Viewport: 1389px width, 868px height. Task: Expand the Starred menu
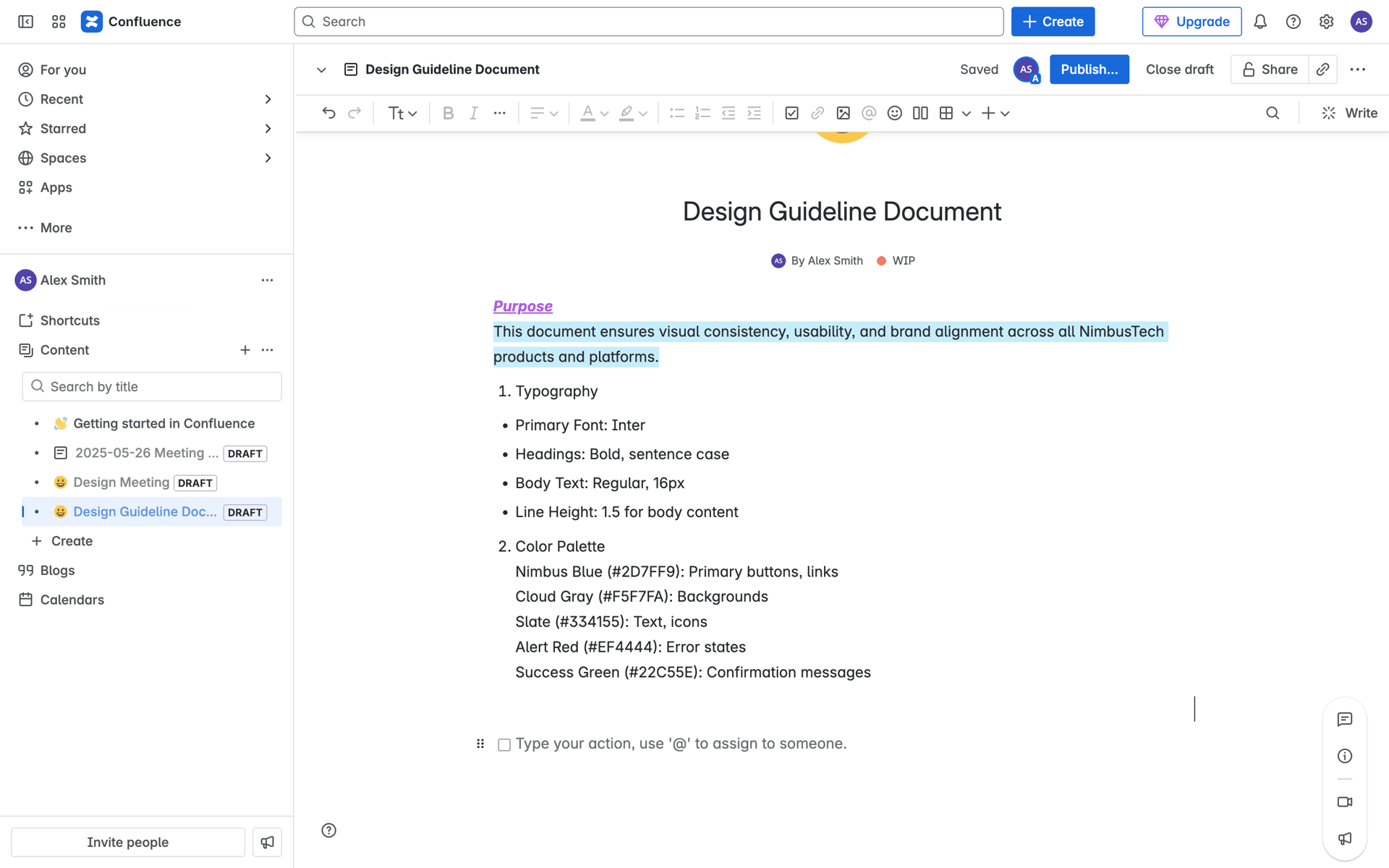pyautogui.click(x=268, y=129)
